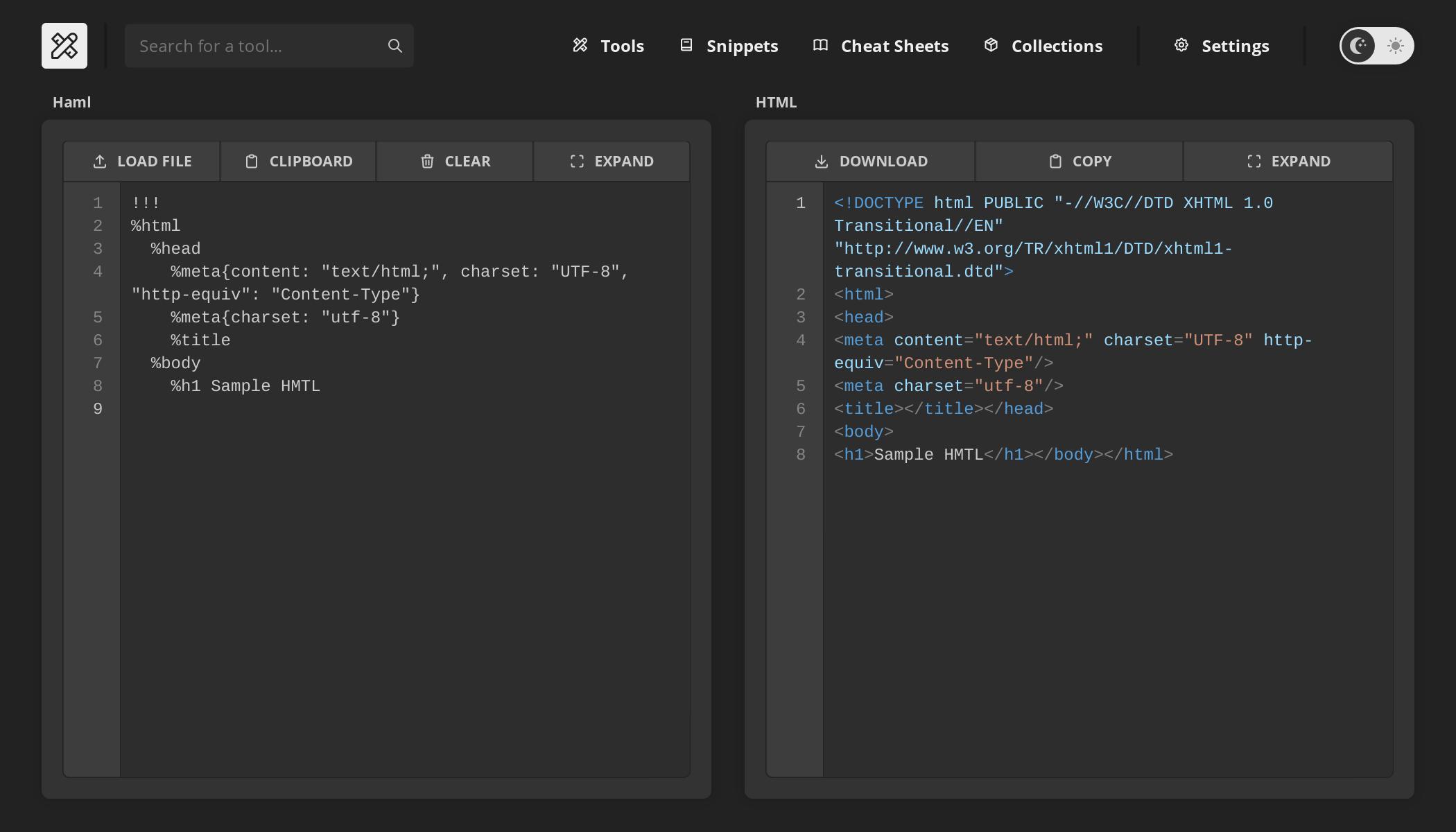Focus the 'Search for a tool...' field
The height and width of the screenshot is (832, 1456).
(269, 46)
